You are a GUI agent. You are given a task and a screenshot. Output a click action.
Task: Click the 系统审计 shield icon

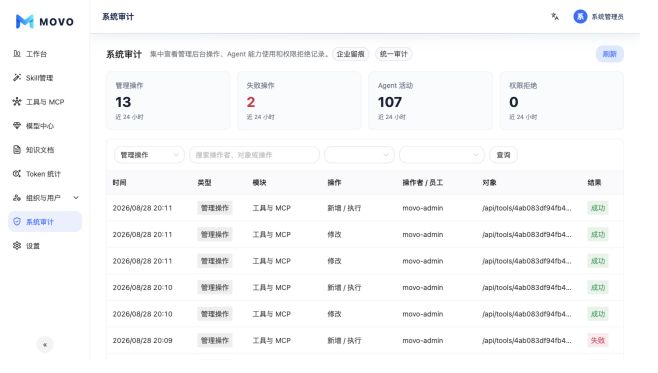(17, 222)
